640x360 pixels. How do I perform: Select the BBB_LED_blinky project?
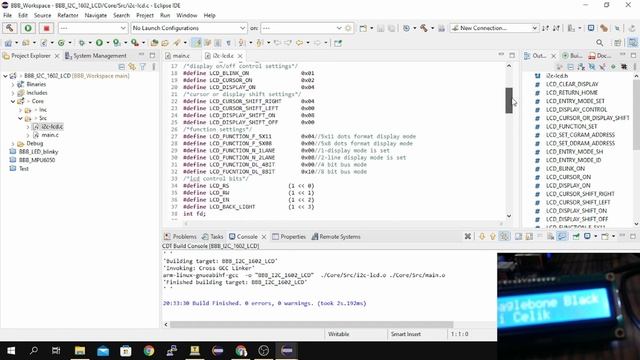38,151
